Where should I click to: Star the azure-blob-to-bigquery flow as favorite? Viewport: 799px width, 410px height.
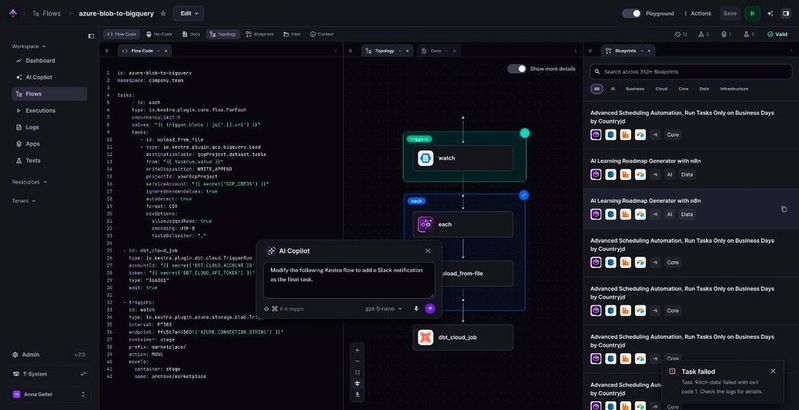(x=163, y=14)
